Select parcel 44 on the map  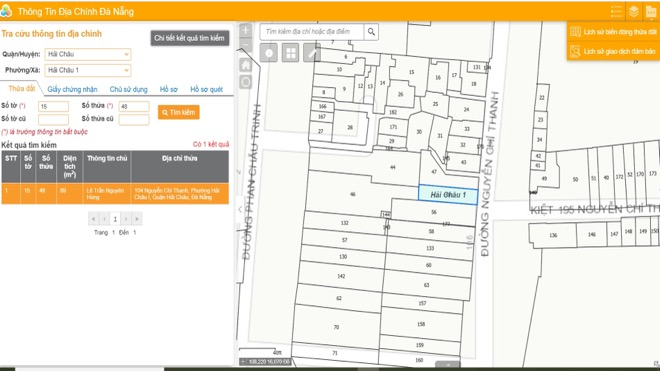click(393, 167)
